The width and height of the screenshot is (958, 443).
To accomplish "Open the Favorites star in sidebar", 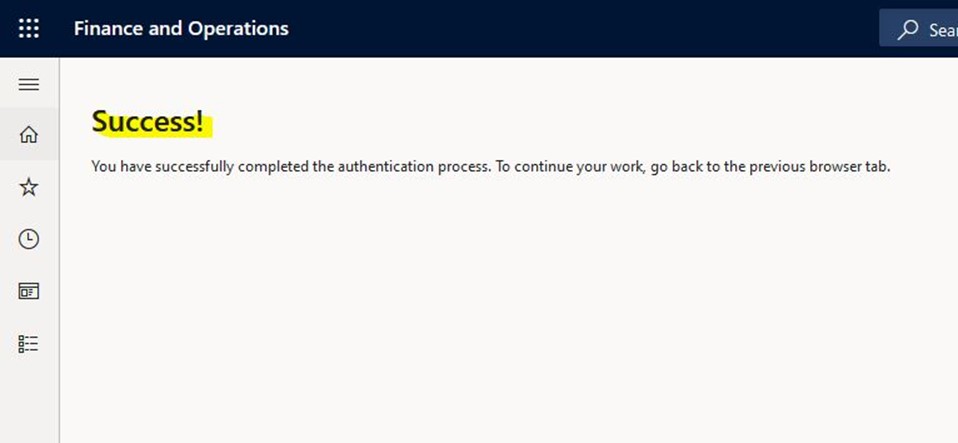I will point(29,187).
